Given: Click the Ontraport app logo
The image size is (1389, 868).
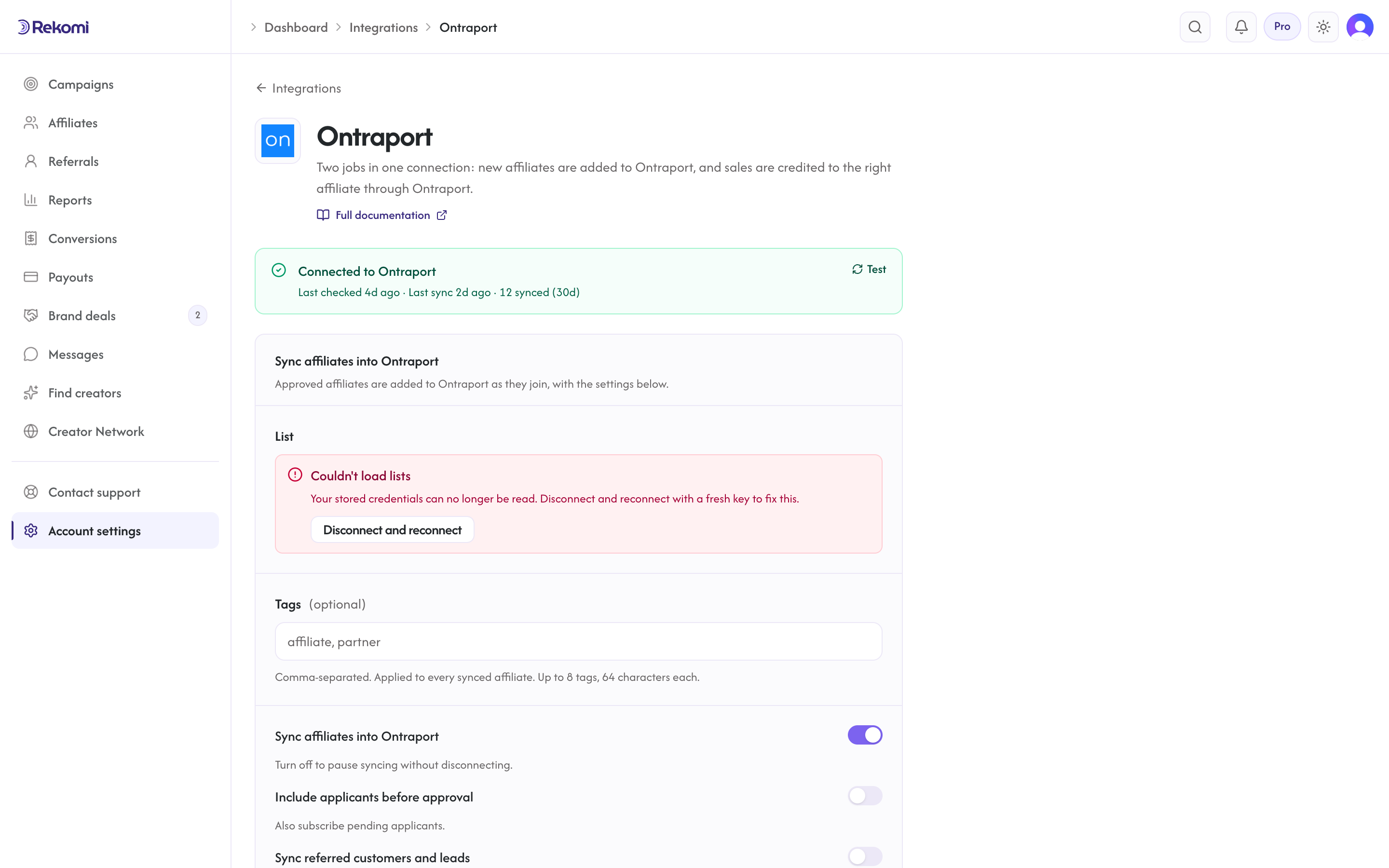Looking at the screenshot, I should click(x=278, y=141).
